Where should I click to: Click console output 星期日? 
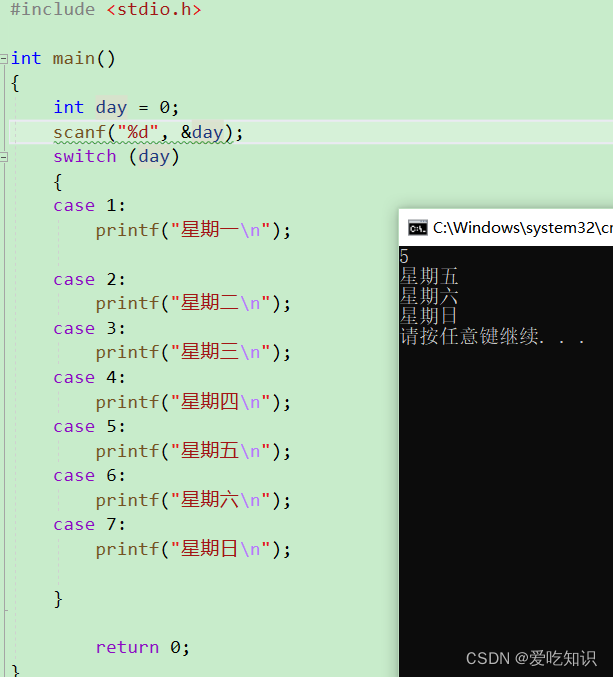429,316
